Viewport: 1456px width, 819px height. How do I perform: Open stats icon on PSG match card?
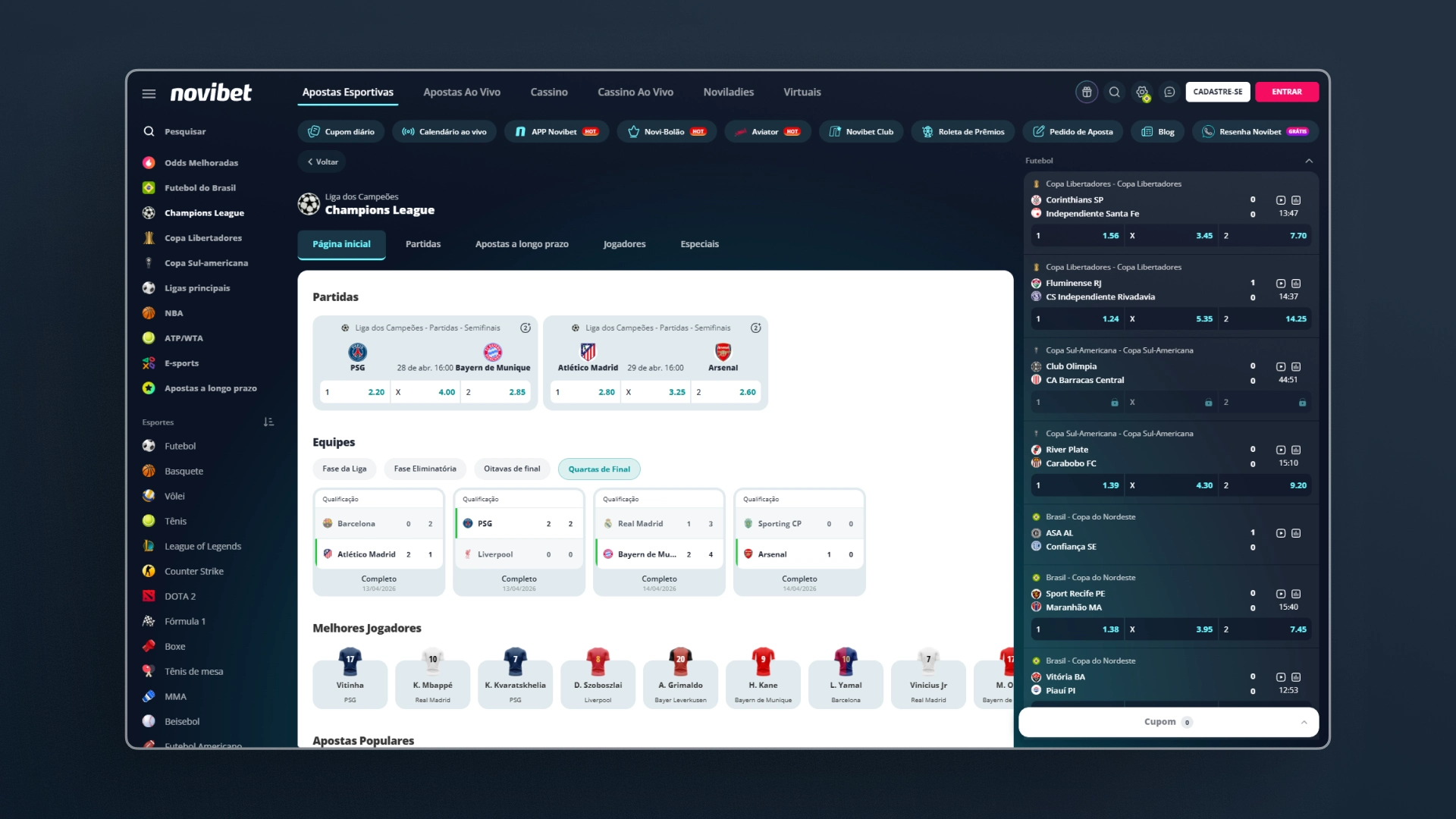click(525, 328)
